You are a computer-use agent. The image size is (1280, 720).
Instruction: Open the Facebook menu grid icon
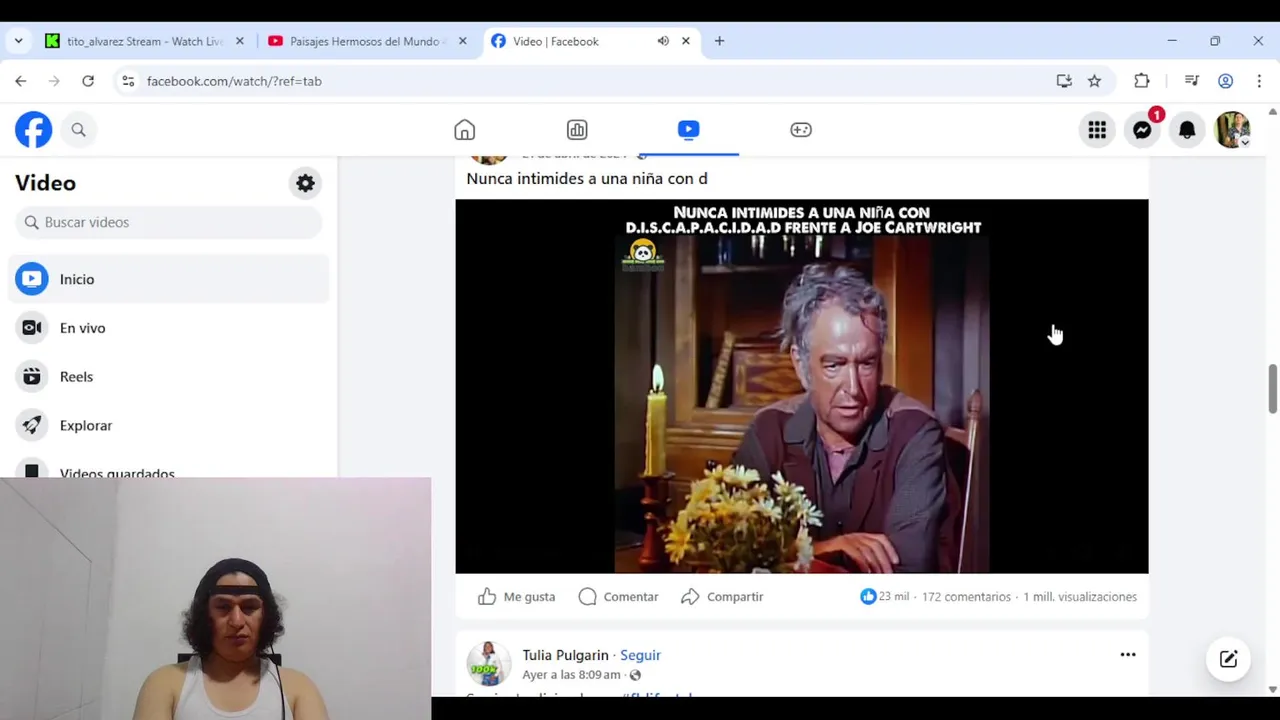pos(1097,130)
